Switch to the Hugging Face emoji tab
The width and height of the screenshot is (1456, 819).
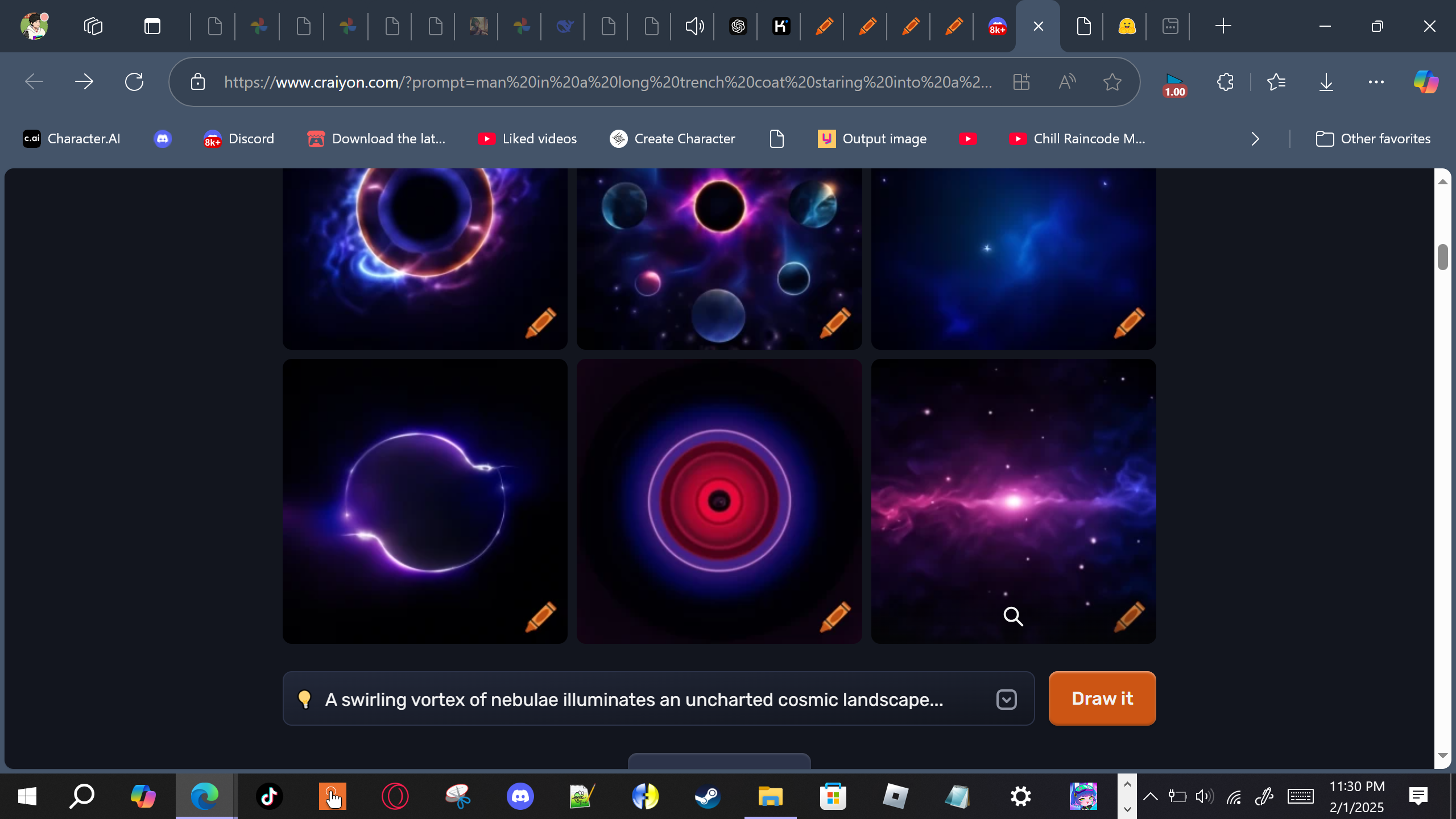[x=1127, y=26]
